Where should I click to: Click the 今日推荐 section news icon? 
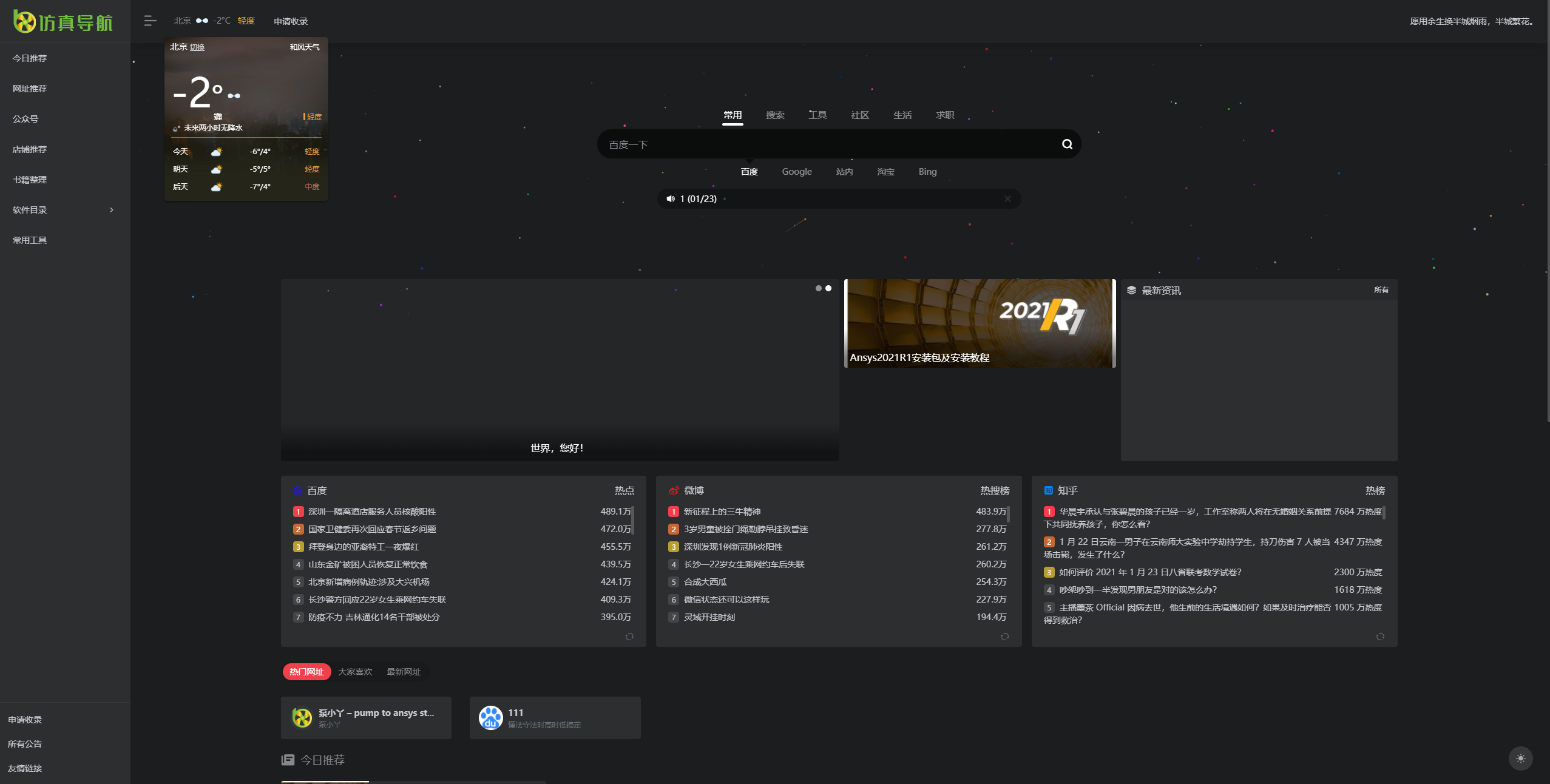[288, 760]
